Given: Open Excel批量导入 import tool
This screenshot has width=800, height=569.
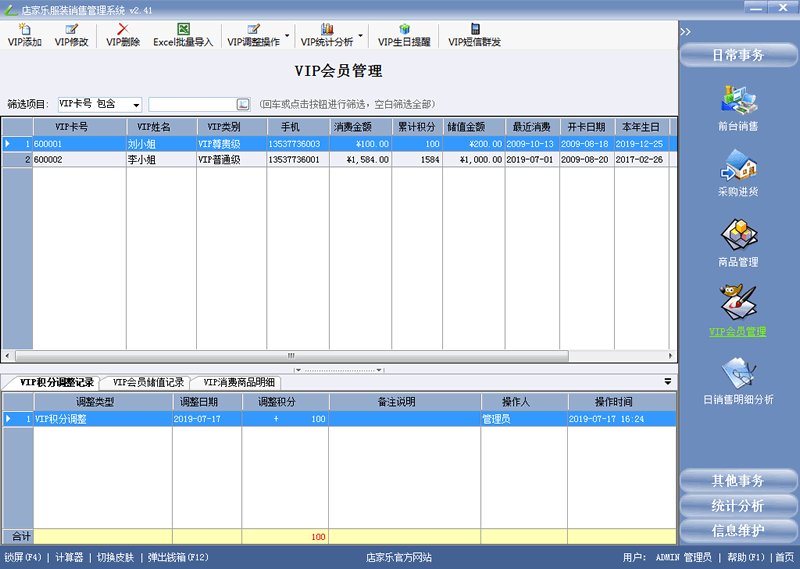Looking at the screenshot, I should click(x=183, y=30).
